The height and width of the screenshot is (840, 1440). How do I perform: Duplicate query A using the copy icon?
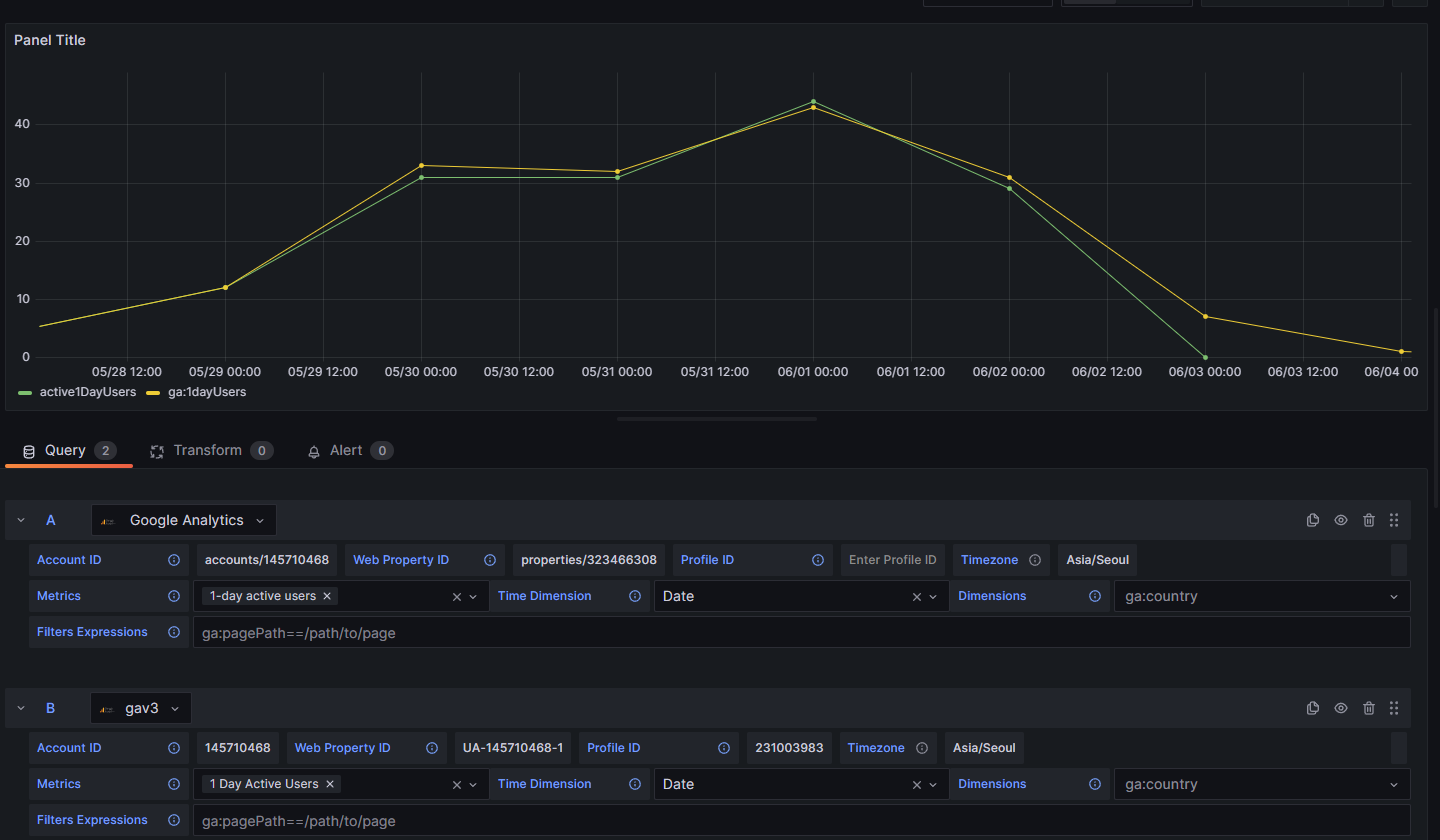(x=1312, y=520)
